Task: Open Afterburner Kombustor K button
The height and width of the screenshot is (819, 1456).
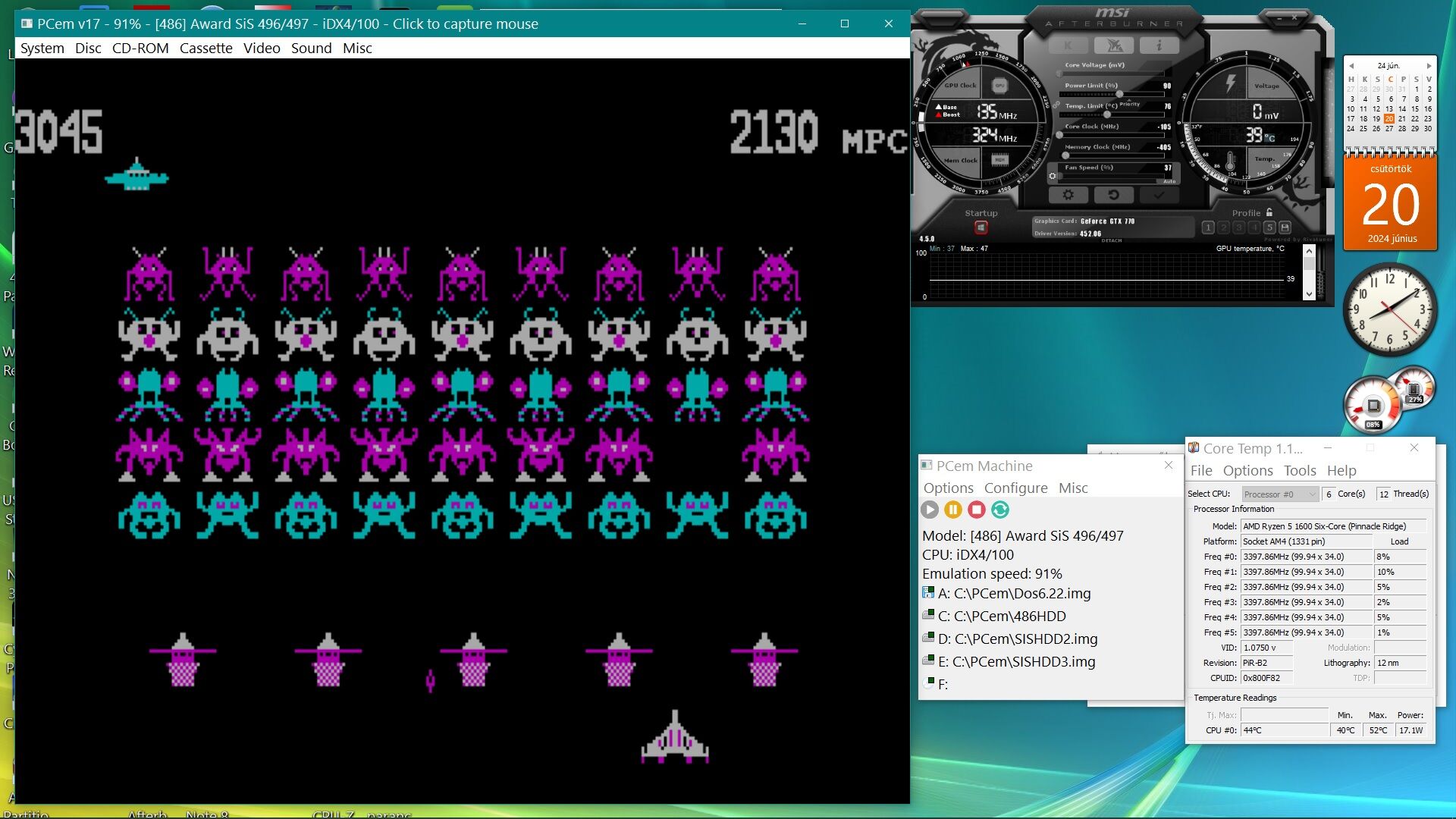Action: pos(1068,45)
